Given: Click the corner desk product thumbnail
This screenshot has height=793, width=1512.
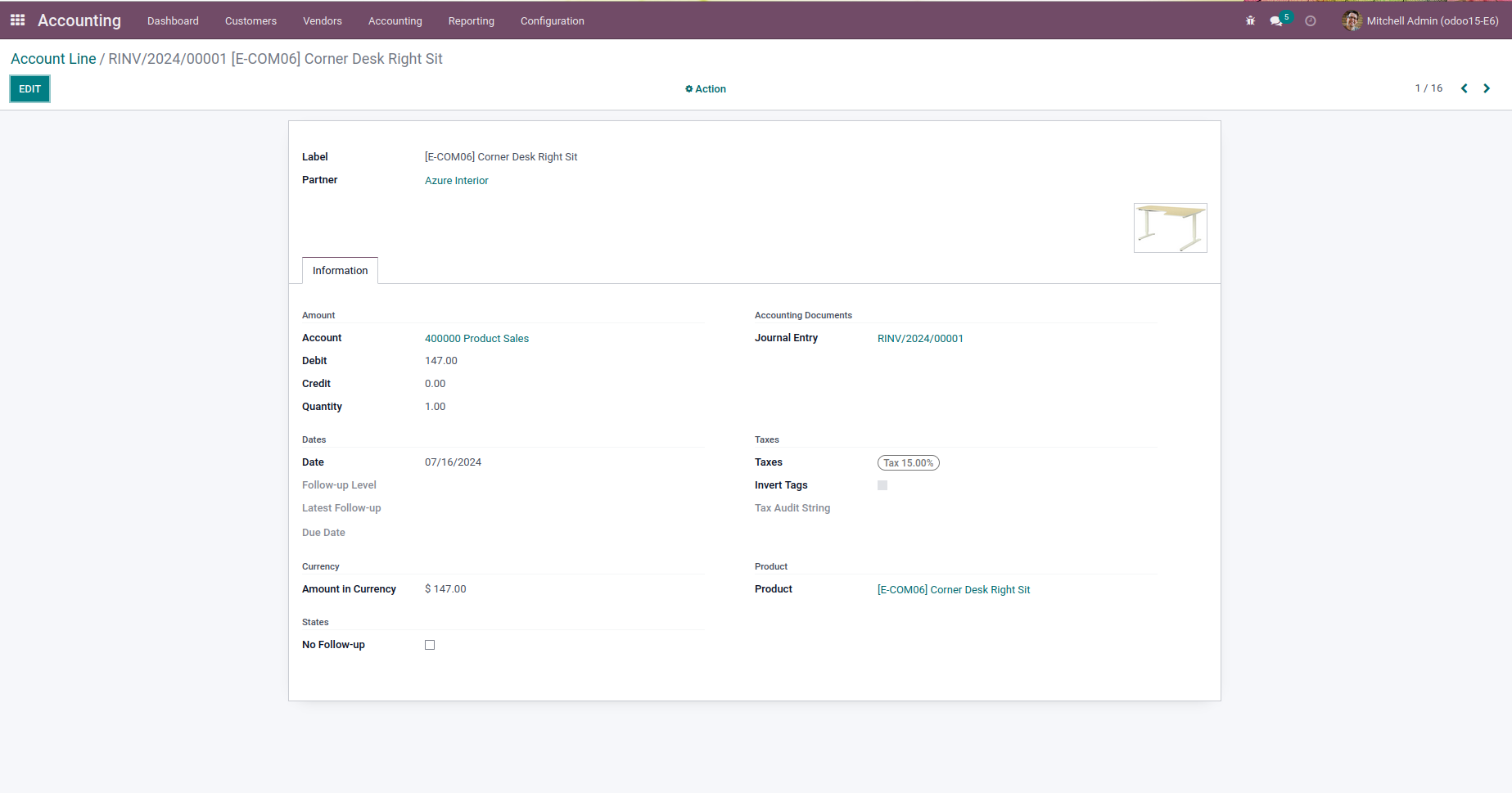Looking at the screenshot, I should 1171,228.
